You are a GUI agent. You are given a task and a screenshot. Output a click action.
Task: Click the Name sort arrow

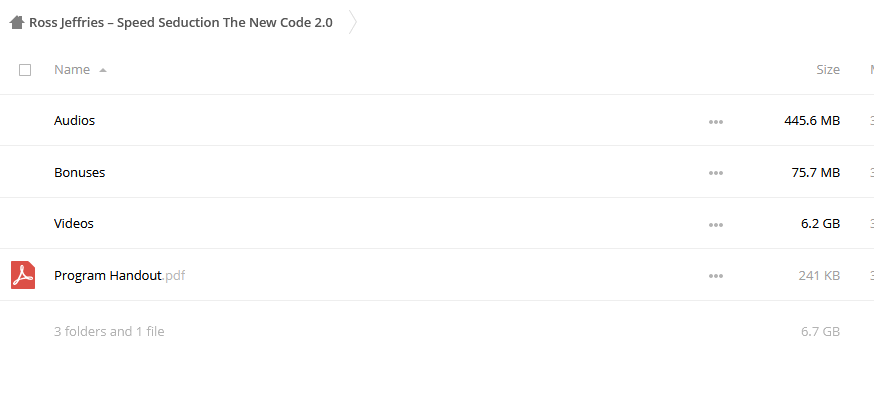coord(103,70)
